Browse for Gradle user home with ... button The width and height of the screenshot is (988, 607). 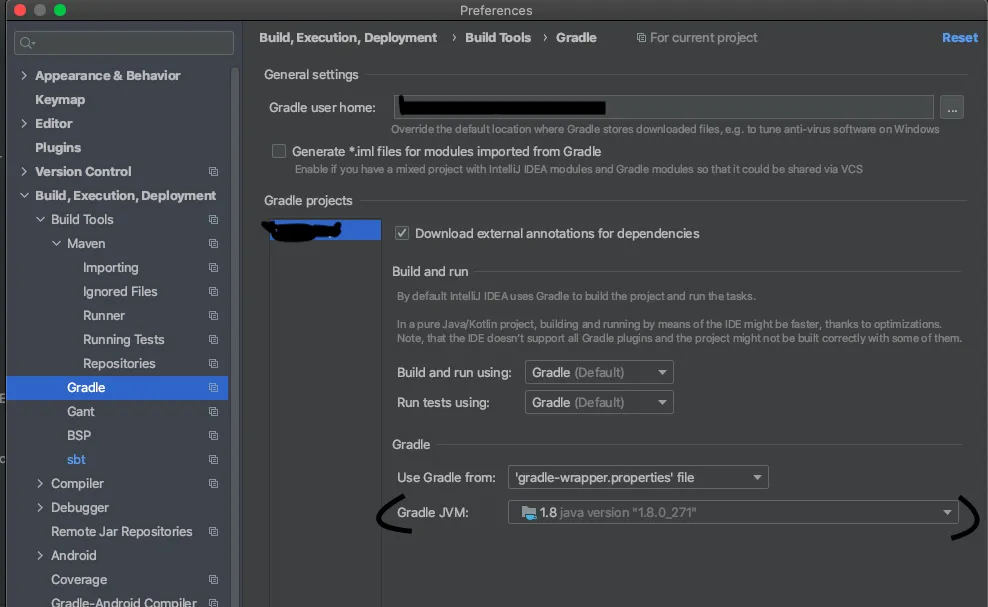coord(951,108)
